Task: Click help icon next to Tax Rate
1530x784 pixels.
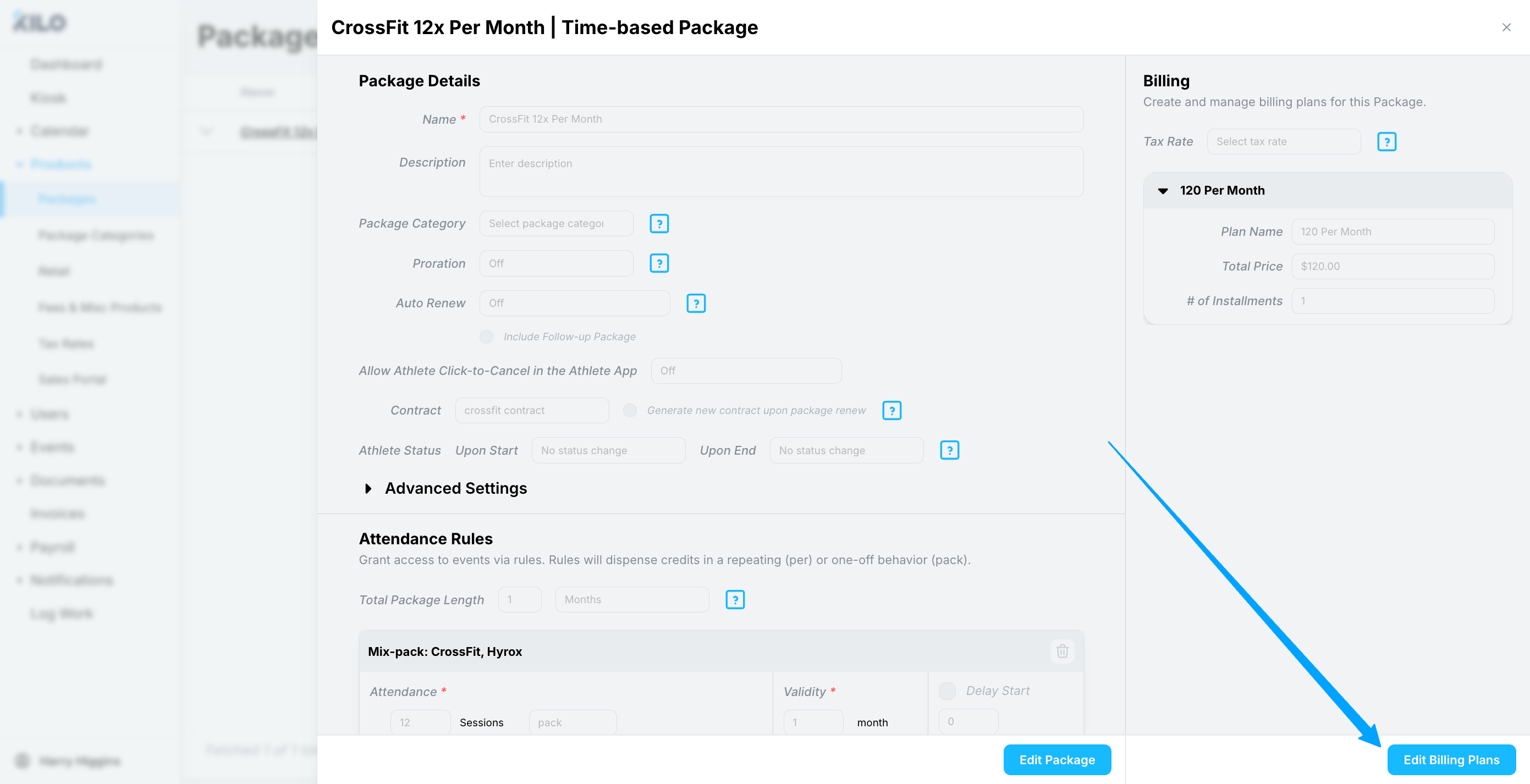Action: click(x=1386, y=141)
